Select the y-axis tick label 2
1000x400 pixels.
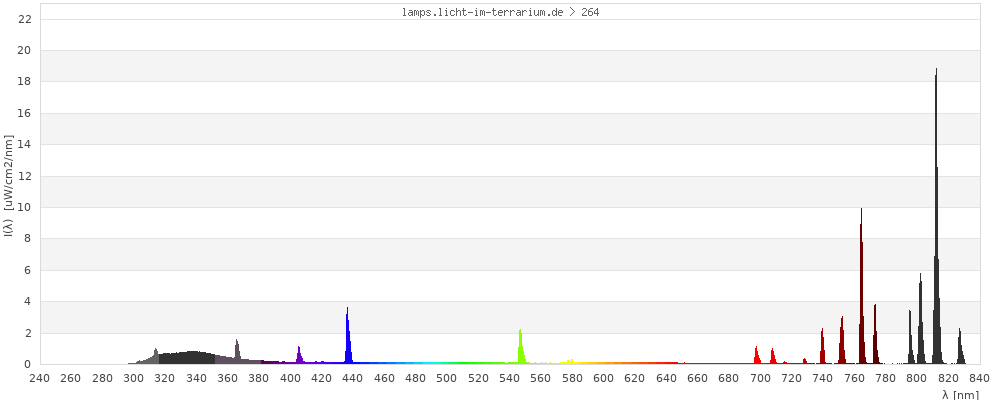coord(28,333)
